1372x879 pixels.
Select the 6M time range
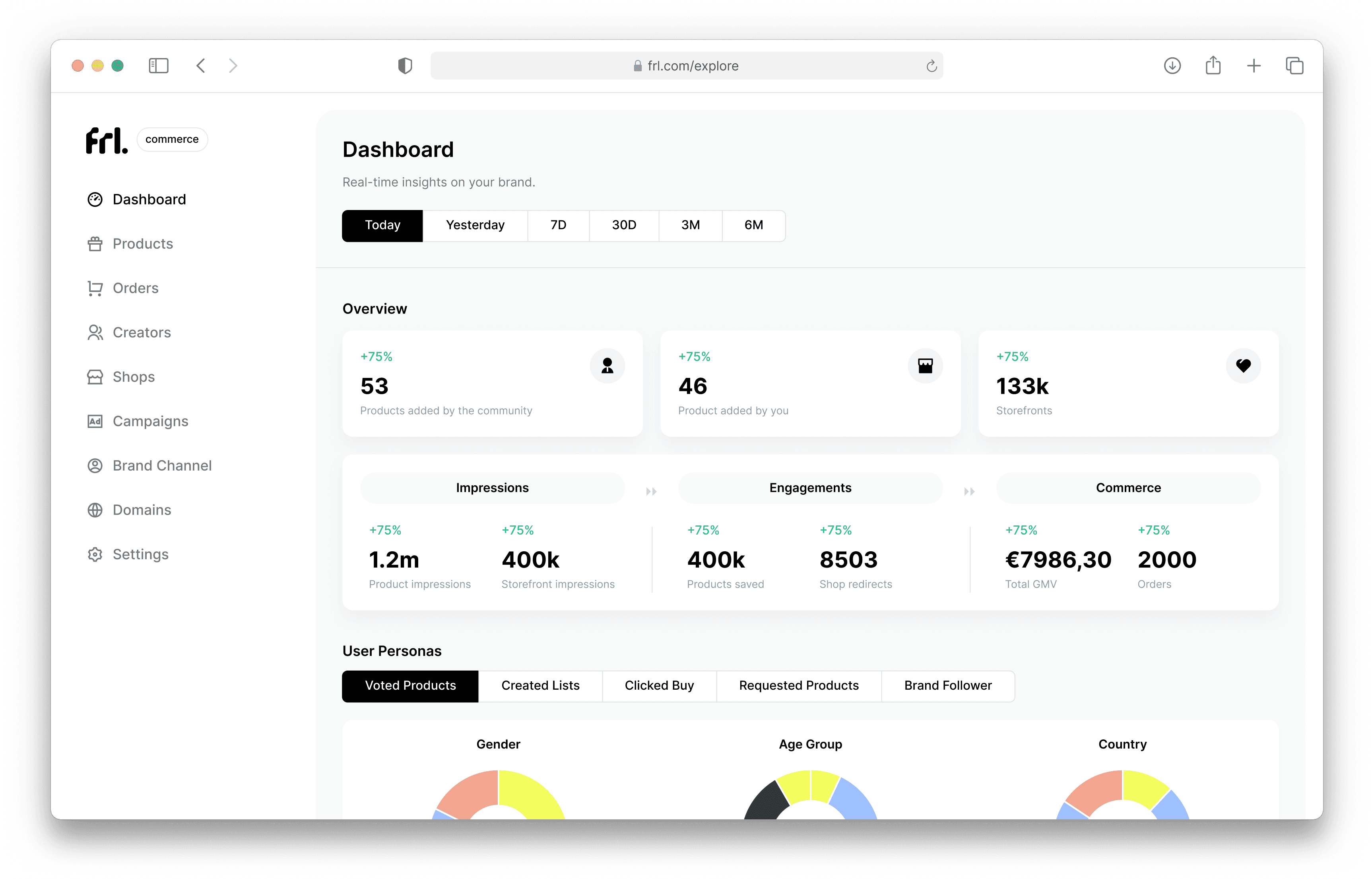pyautogui.click(x=754, y=226)
